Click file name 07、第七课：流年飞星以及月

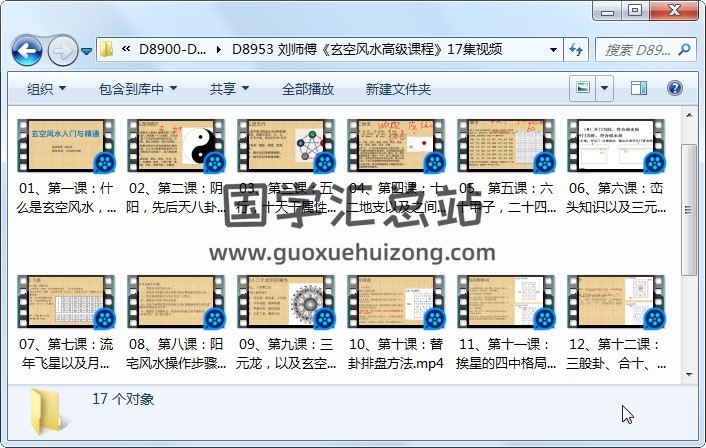66,353
